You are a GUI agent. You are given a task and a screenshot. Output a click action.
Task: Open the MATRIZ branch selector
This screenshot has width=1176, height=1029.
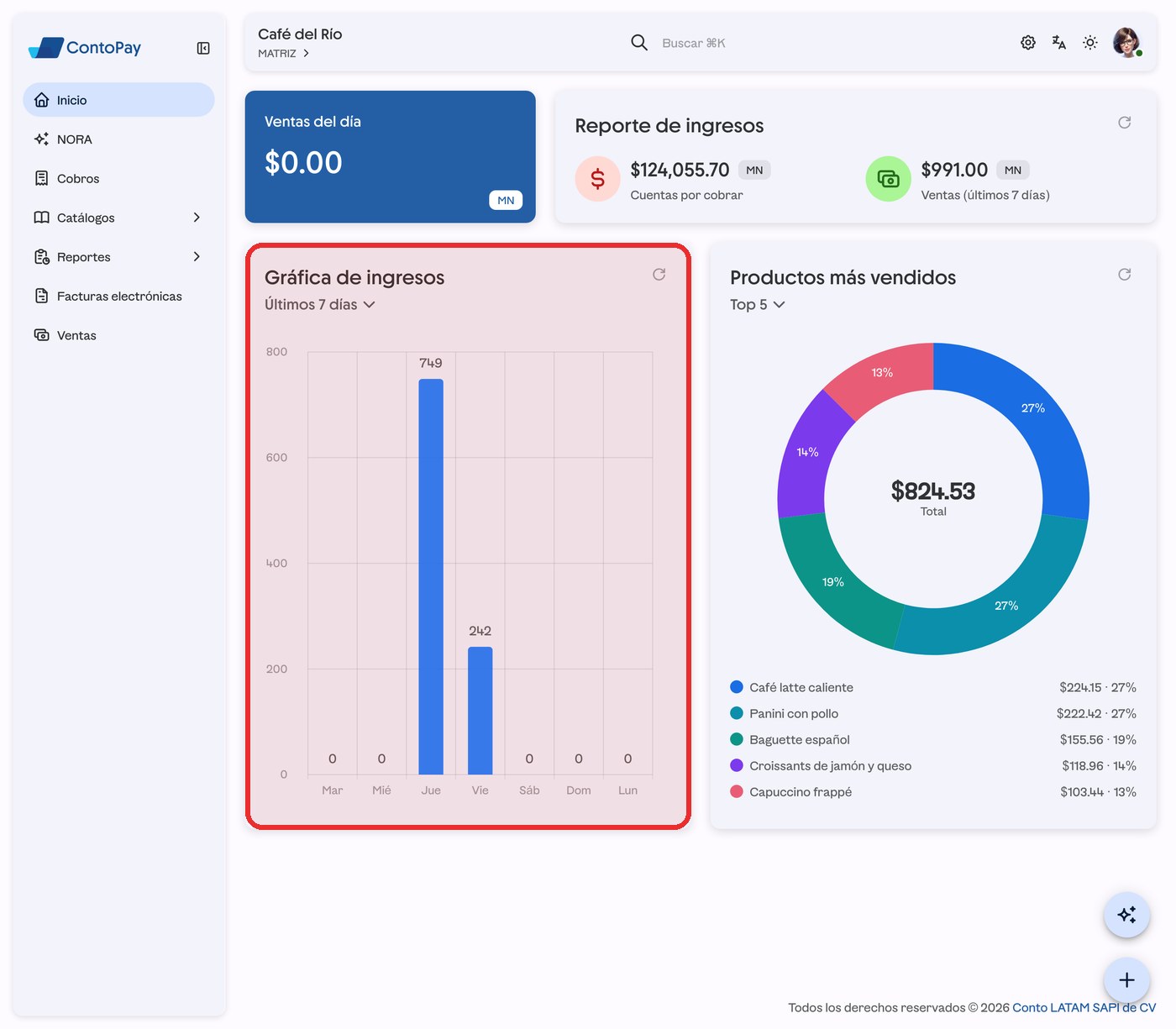284,53
